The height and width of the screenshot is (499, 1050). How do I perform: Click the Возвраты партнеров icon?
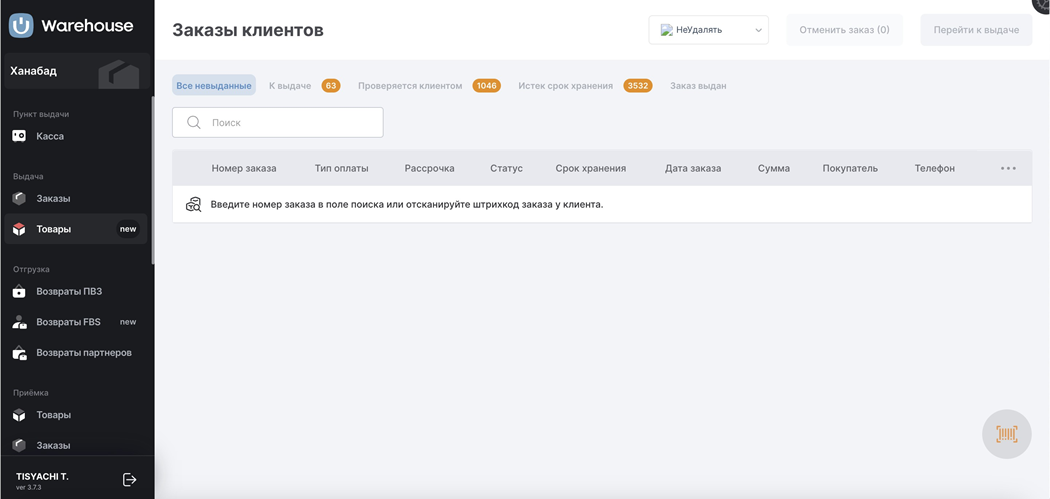coord(19,352)
